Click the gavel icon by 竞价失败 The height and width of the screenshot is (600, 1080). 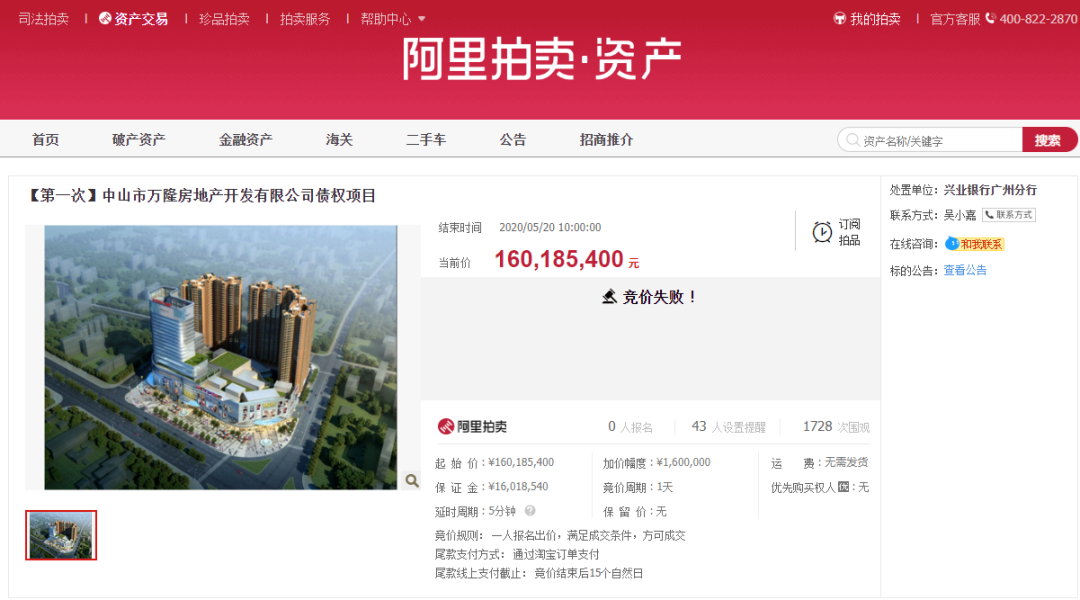point(609,297)
